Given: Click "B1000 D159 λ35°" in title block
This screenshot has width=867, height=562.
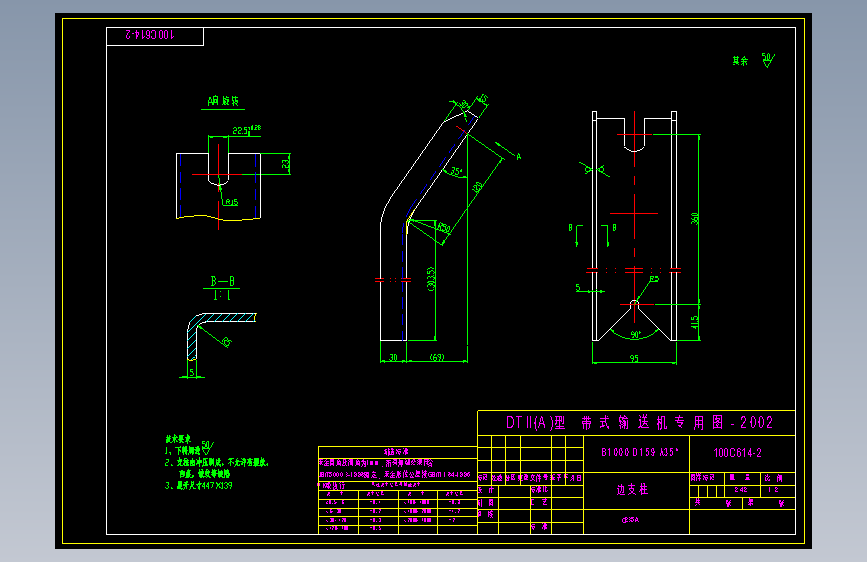Looking at the screenshot, I should pyautogui.click(x=640, y=452).
